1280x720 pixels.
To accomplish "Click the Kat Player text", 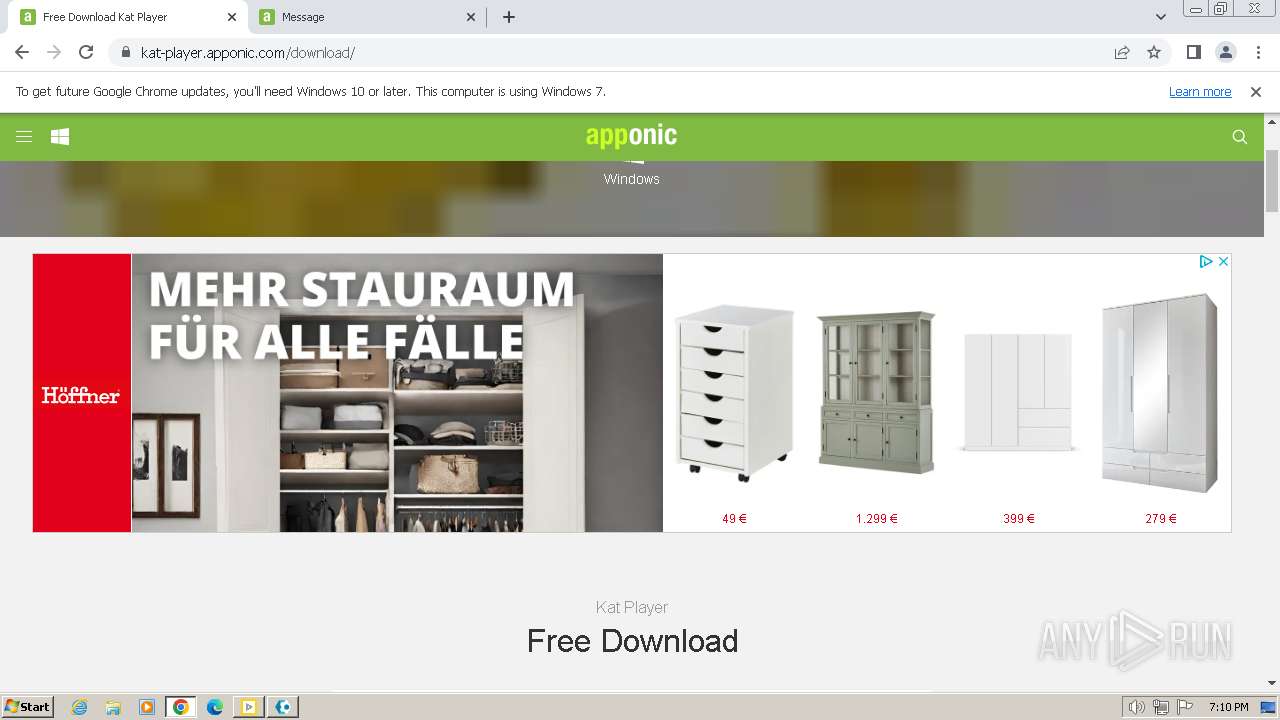I will click(632, 607).
